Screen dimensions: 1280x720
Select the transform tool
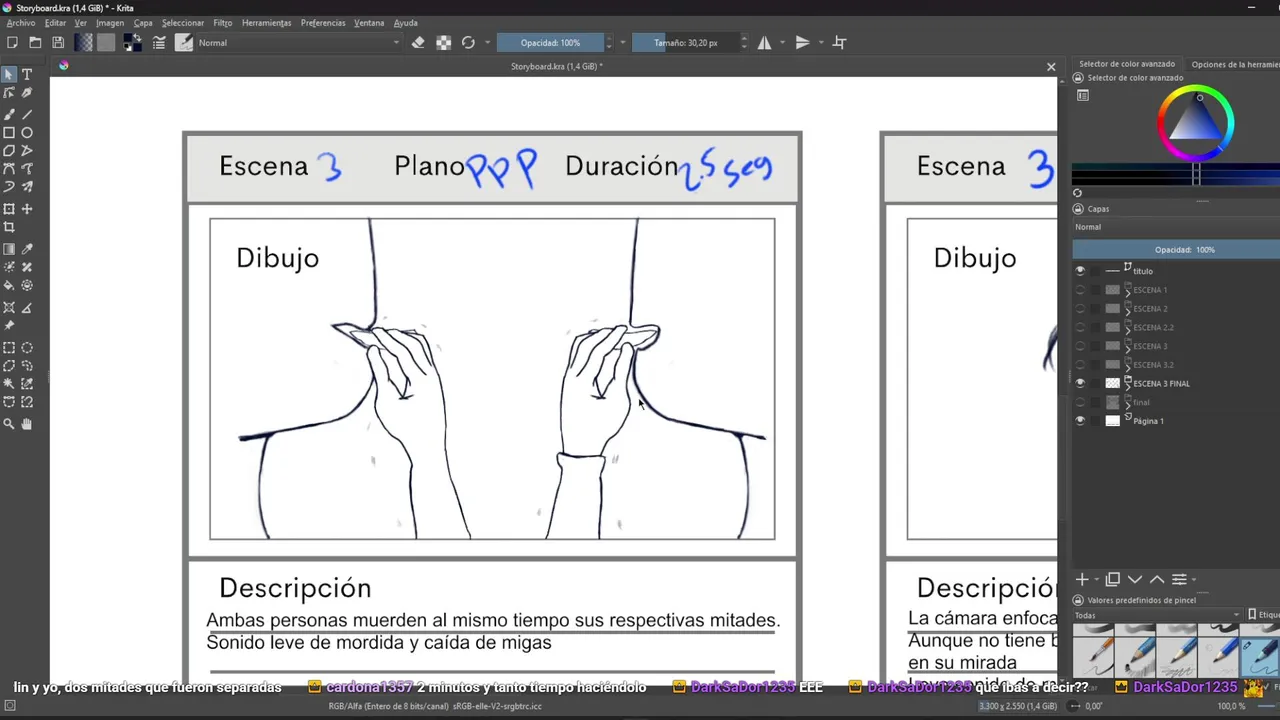pyautogui.click(x=9, y=209)
